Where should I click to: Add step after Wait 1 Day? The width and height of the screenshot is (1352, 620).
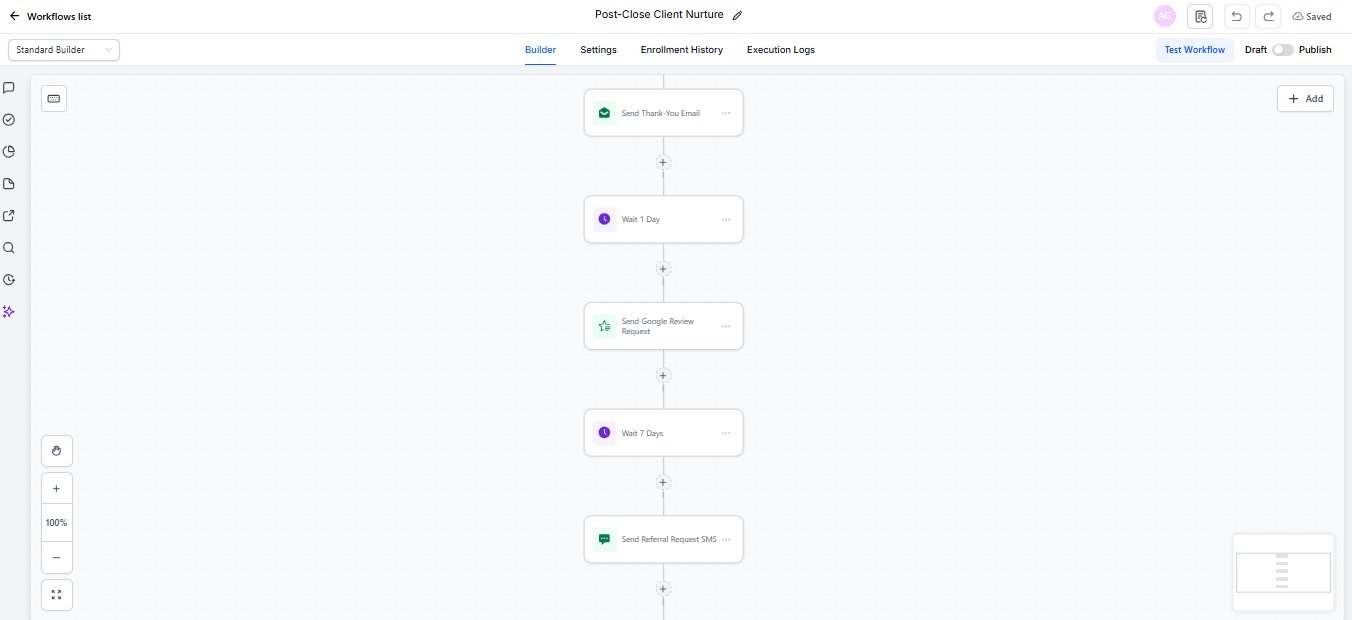pyautogui.click(x=663, y=269)
